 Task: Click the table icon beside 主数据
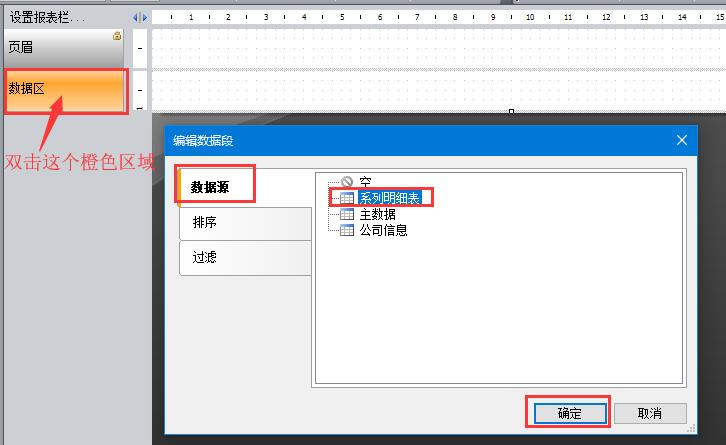coord(347,214)
